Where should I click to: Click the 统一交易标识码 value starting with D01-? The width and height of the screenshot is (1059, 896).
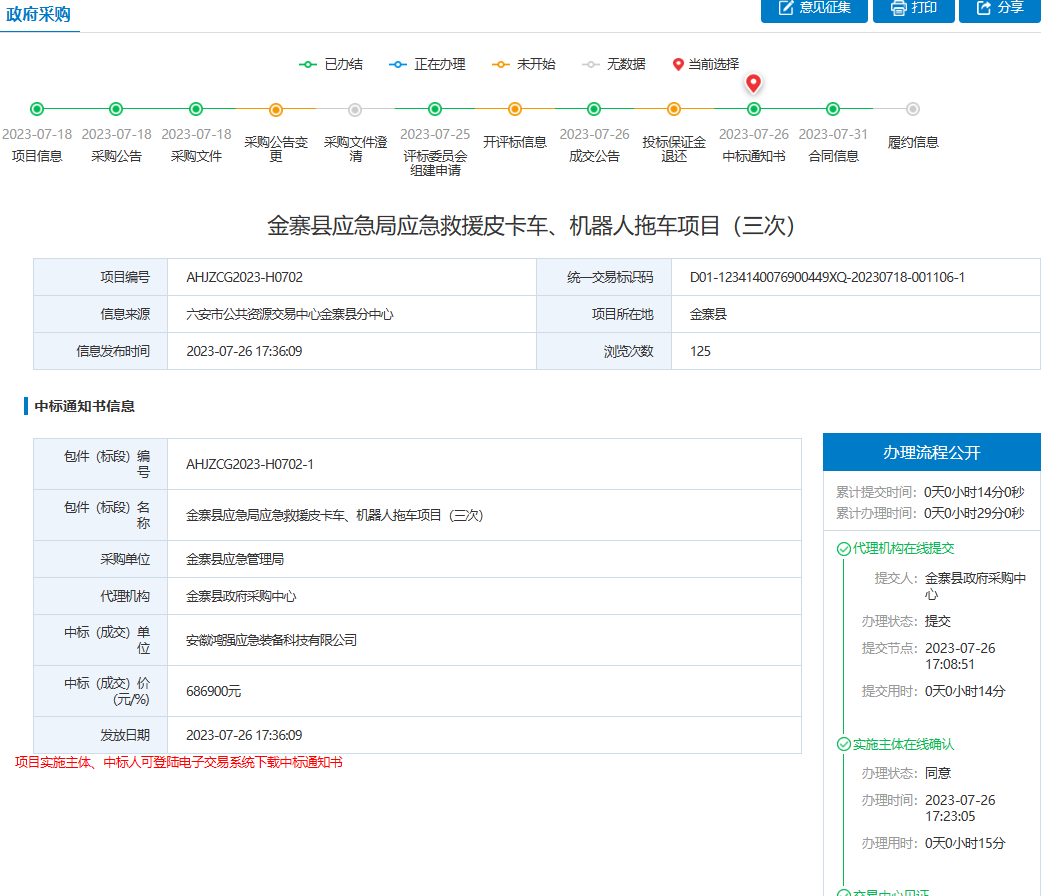tap(827, 278)
